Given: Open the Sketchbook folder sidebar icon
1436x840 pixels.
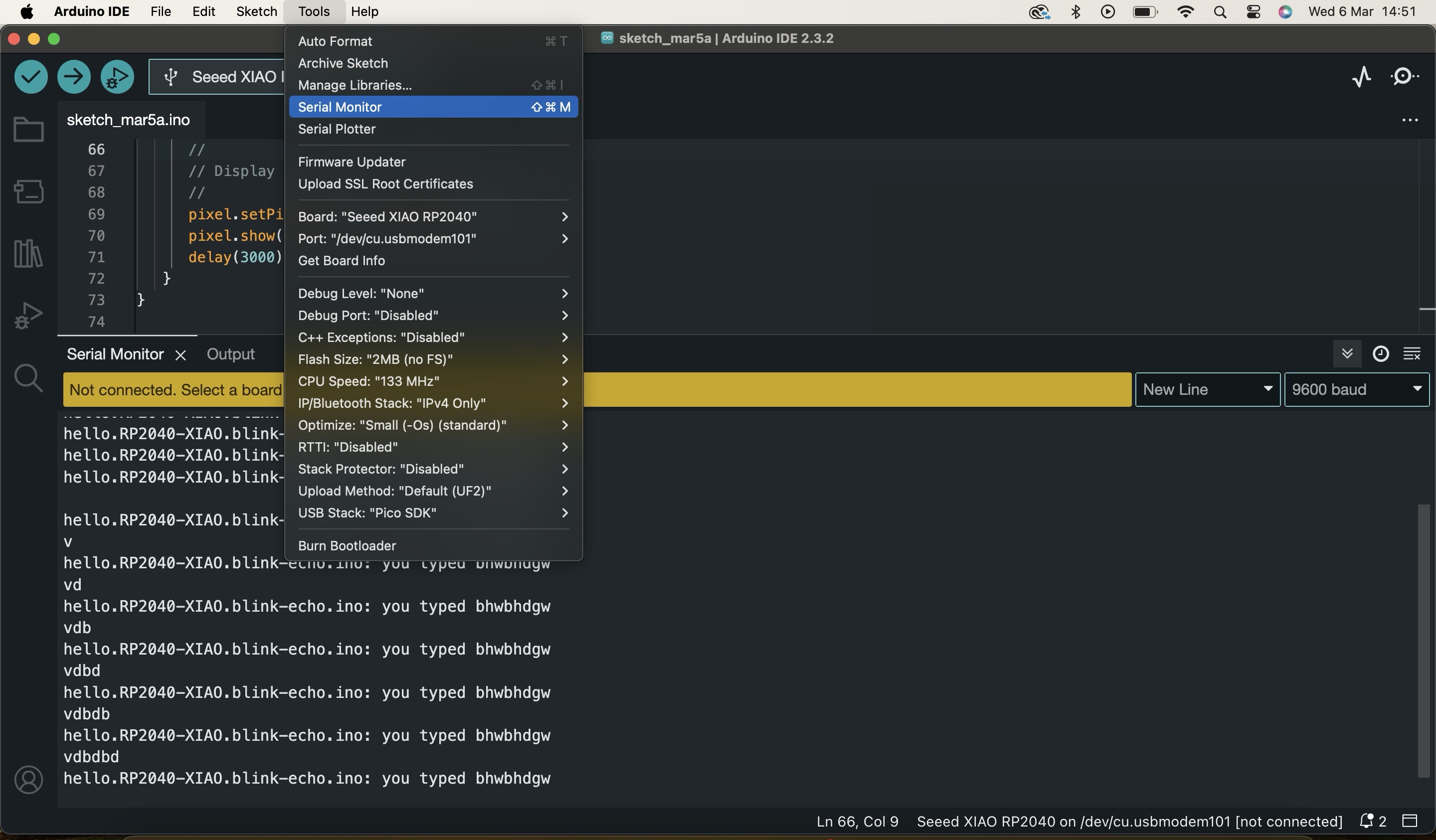Looking at the screenshot, I should click(28, 129).
